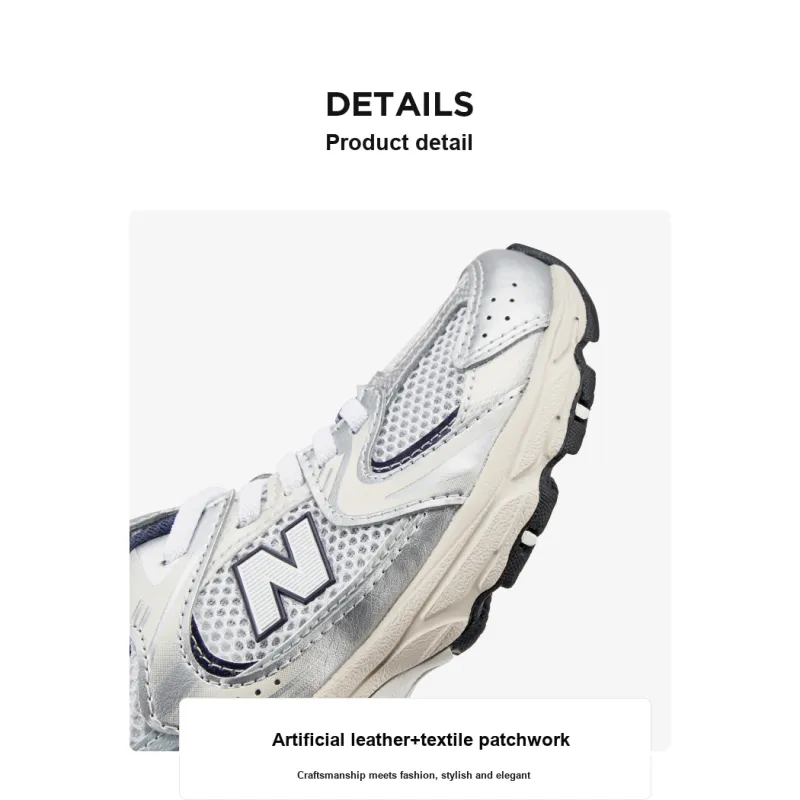Image resolution: width=800 pixels, height=800 pixels.
Task: Click the upper white insert tab on the outsole
Action: tap(581, 412)
